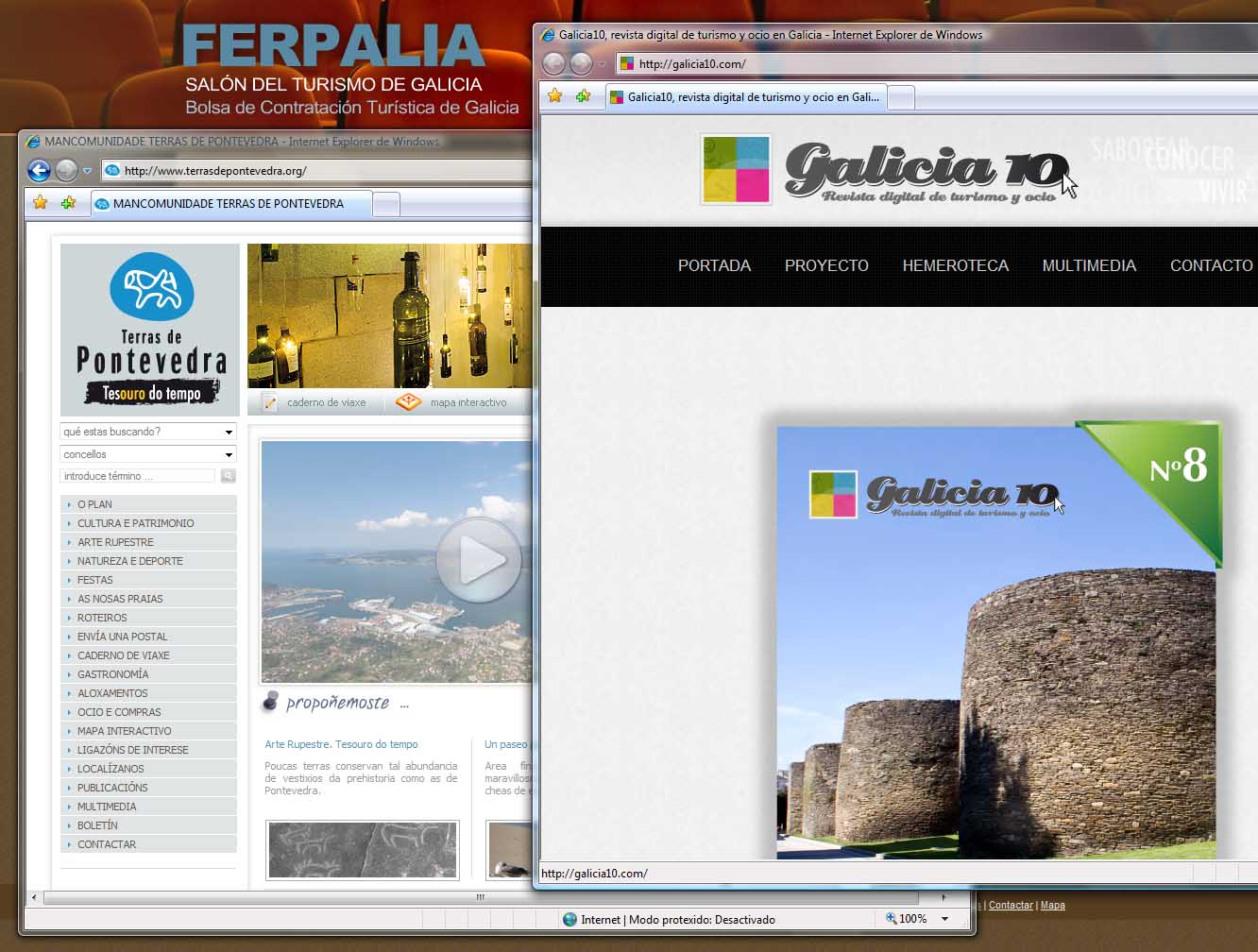Image resolution: width=1258 pixels, height=952 pixels.
Task: Open recent pages dropdown in Pontevedra window
Action: click(87, 171)
